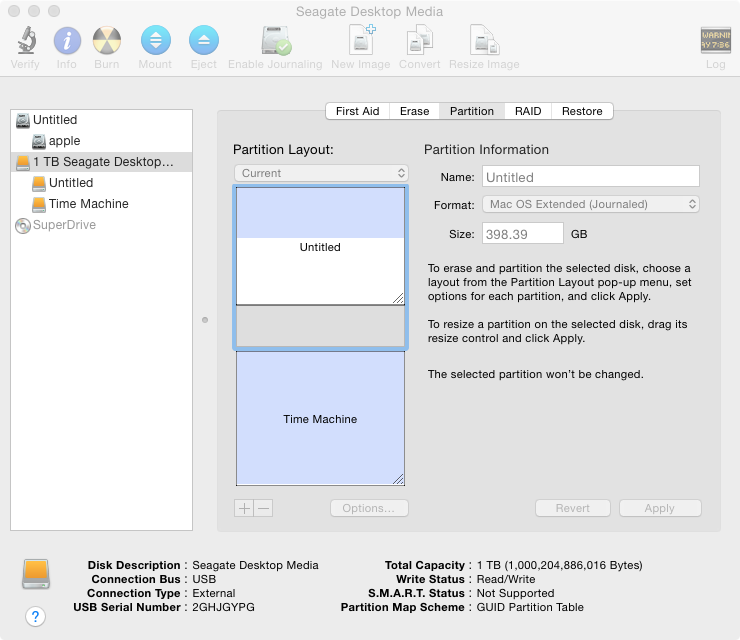Screen dimensions: 740x640
Task: Click the partition Size field
Action: tap(522, 234)
